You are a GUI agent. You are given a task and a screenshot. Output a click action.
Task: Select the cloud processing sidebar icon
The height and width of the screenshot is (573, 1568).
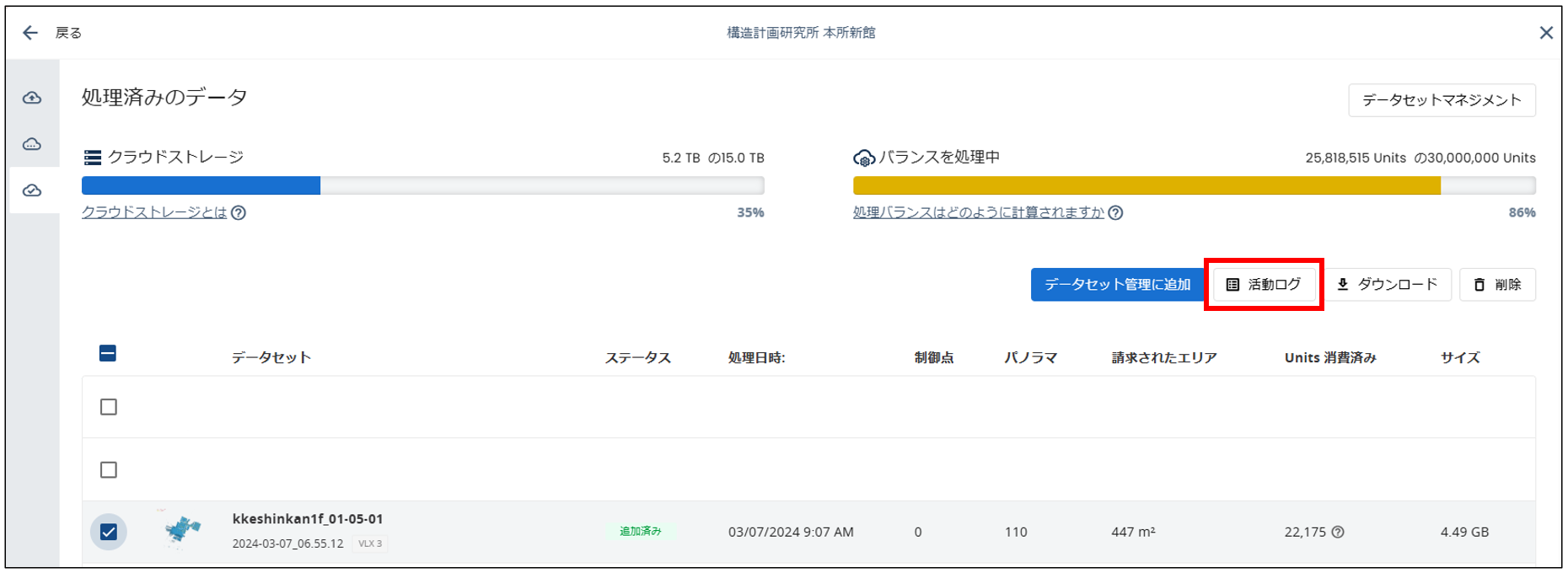pos(32,144)
